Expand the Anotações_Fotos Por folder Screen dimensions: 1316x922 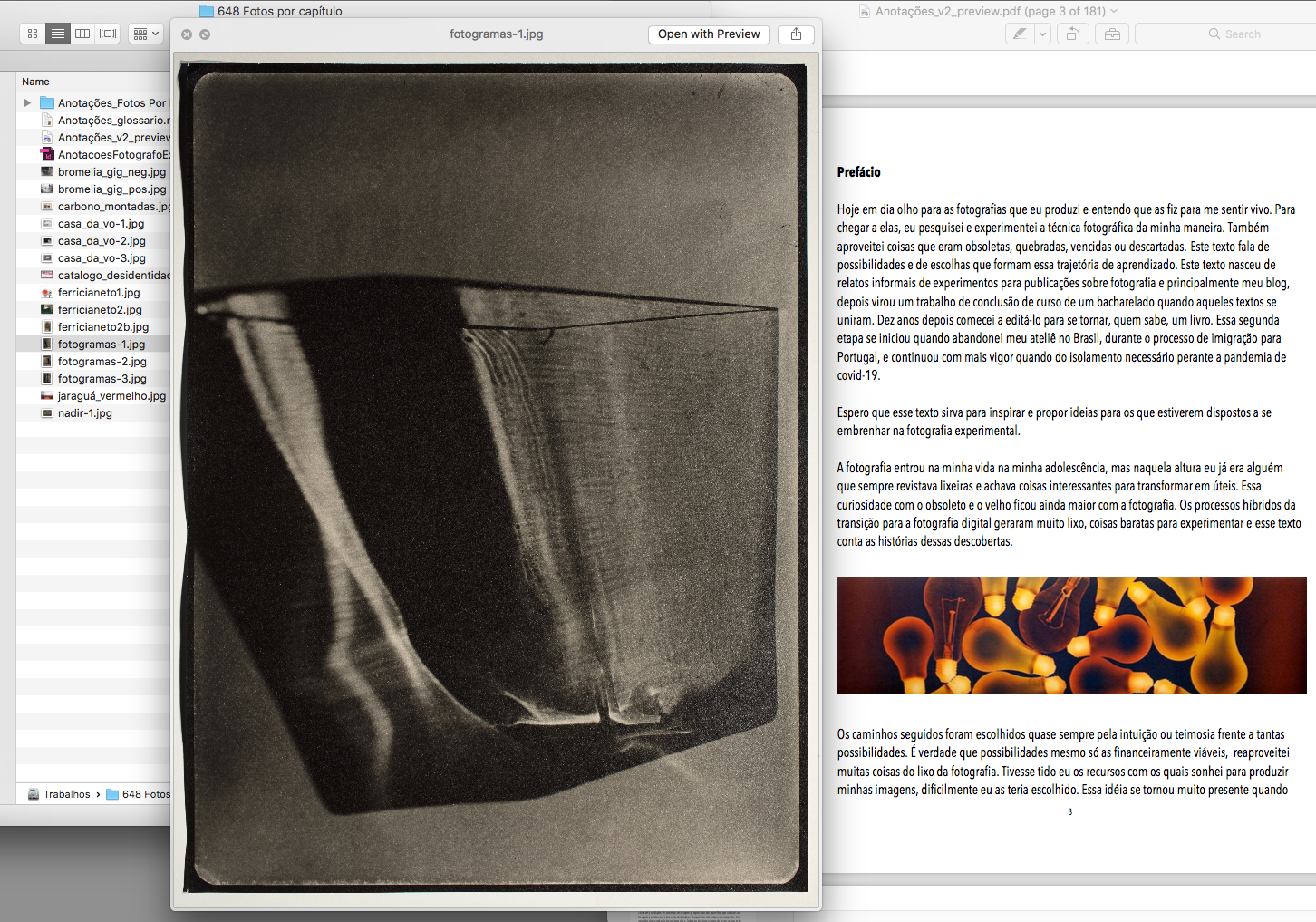[27, 103]
